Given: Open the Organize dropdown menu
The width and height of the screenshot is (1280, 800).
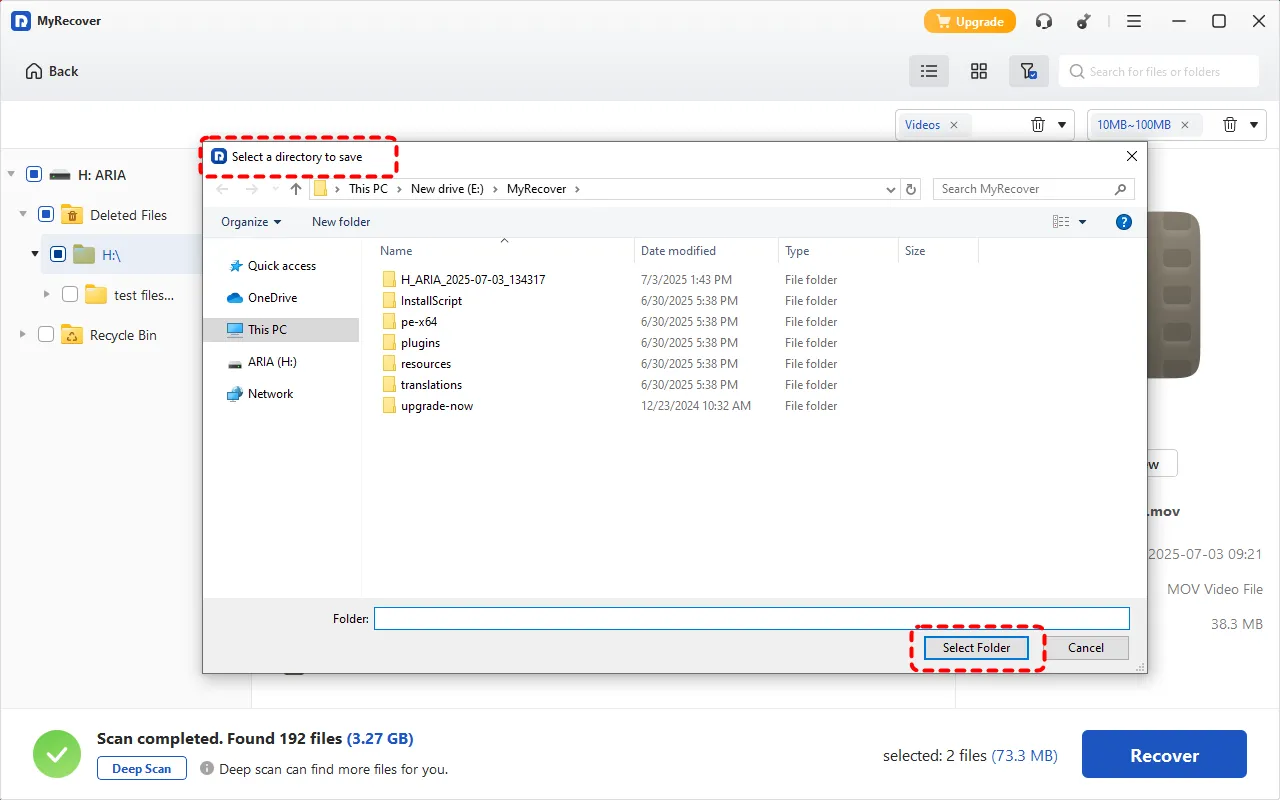Looking at the screenshot, I should click(x=251, y=222).
